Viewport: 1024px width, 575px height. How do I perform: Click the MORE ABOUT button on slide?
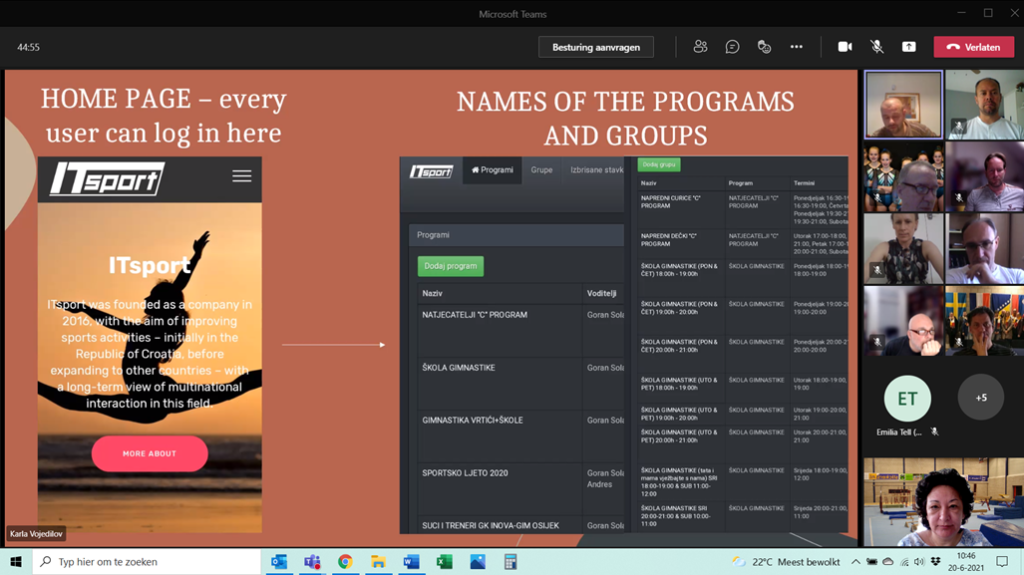(150, 453)
